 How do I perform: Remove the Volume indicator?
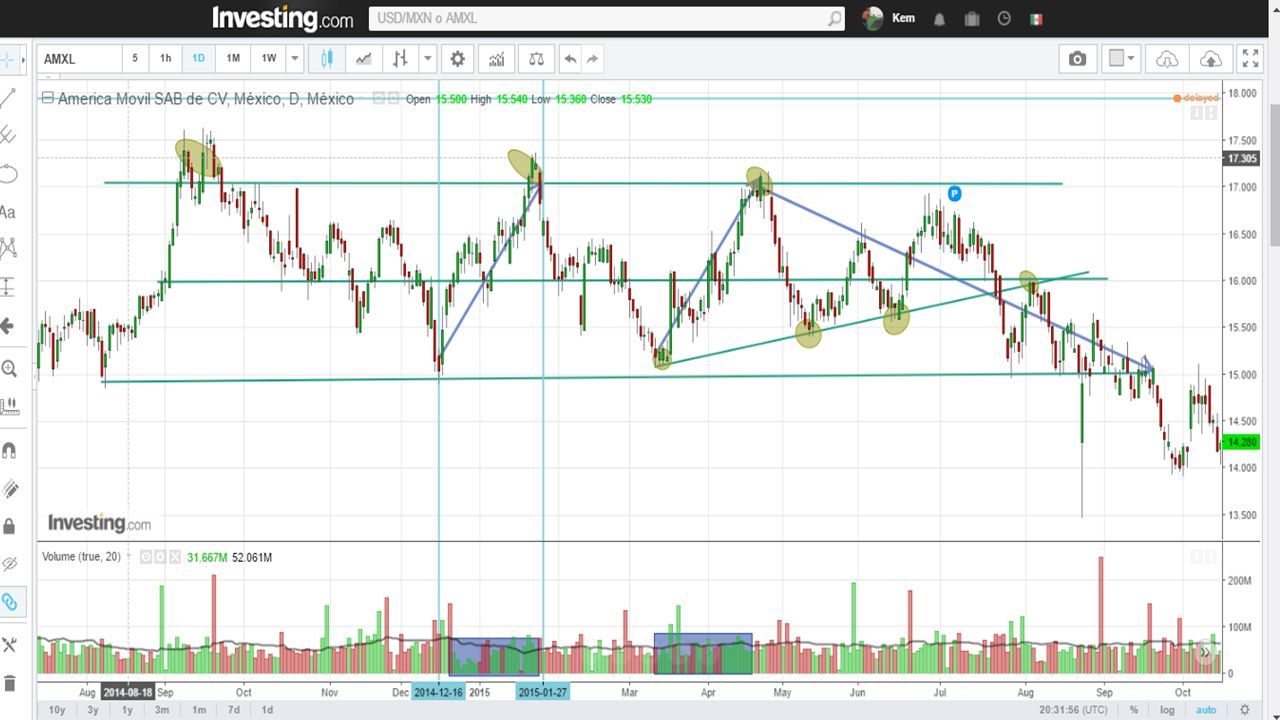click(x=175, y=557)
